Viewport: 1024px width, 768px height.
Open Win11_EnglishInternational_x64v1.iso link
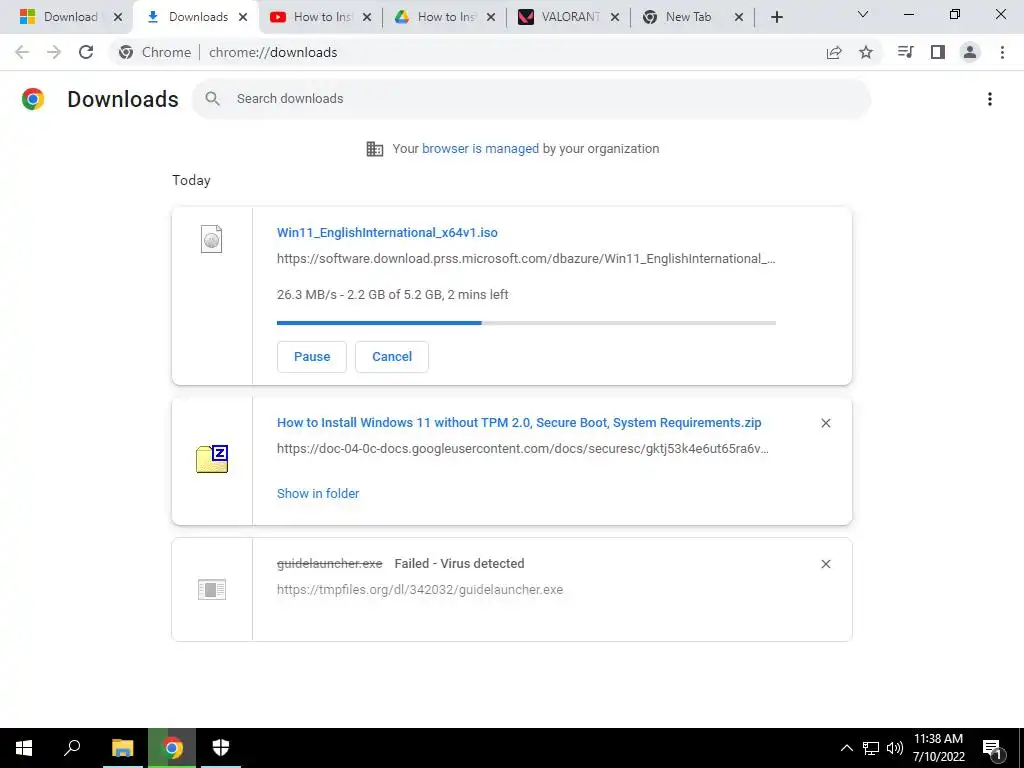[387, 233]
